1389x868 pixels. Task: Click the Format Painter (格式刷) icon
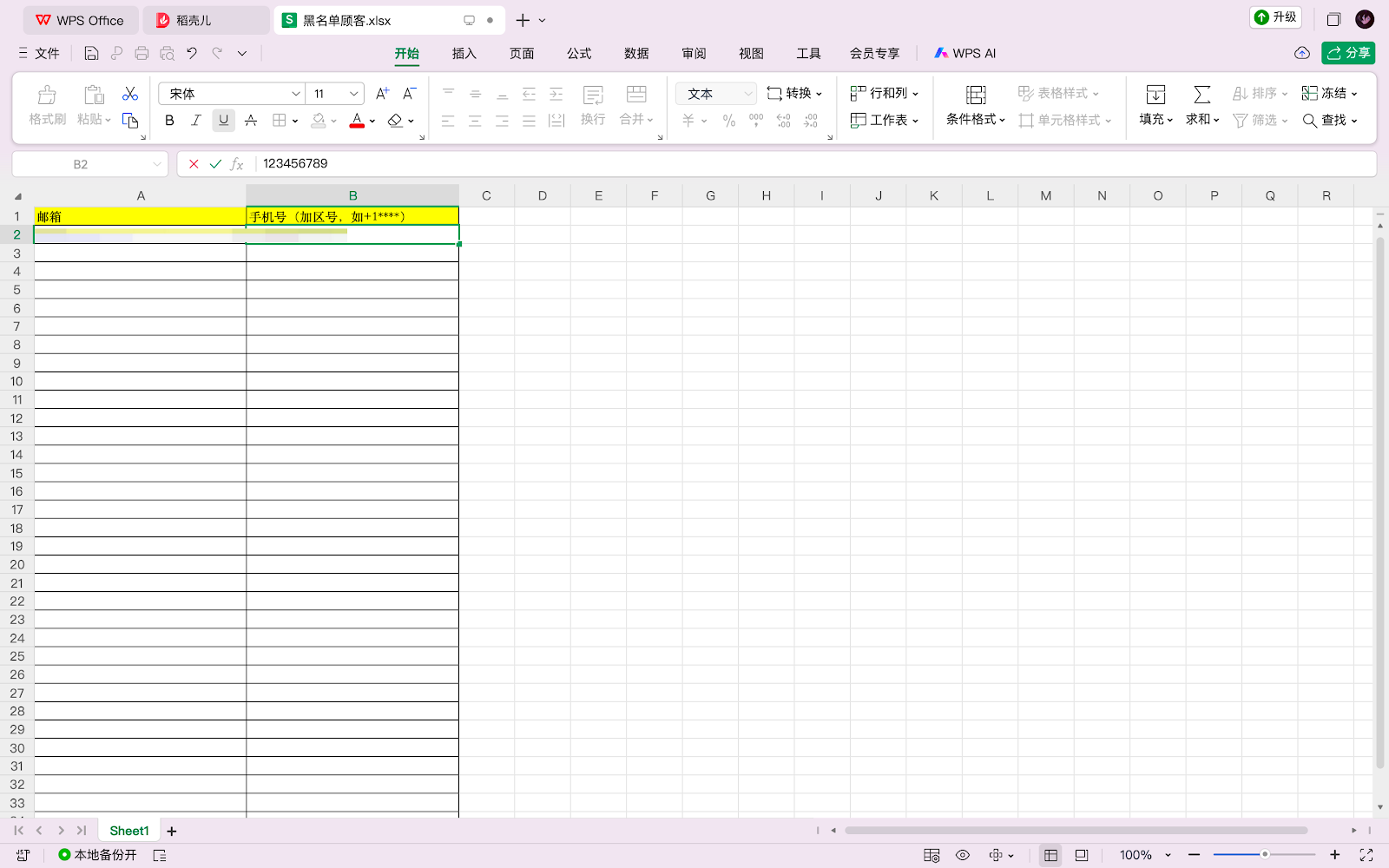click(x=47, y=95)
